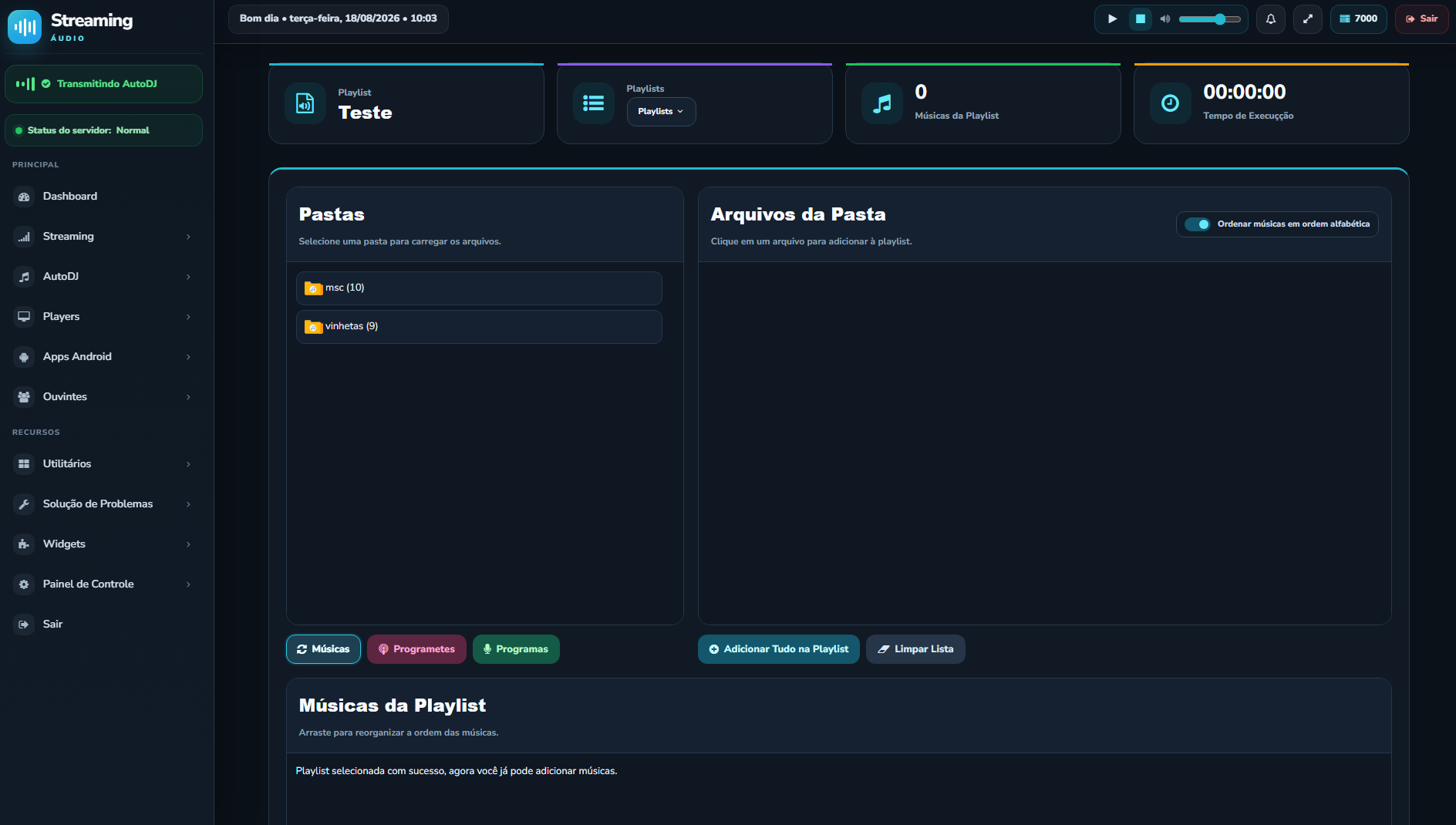
Task: Open the Streaming sidebar menu
Action: [103, 236]
